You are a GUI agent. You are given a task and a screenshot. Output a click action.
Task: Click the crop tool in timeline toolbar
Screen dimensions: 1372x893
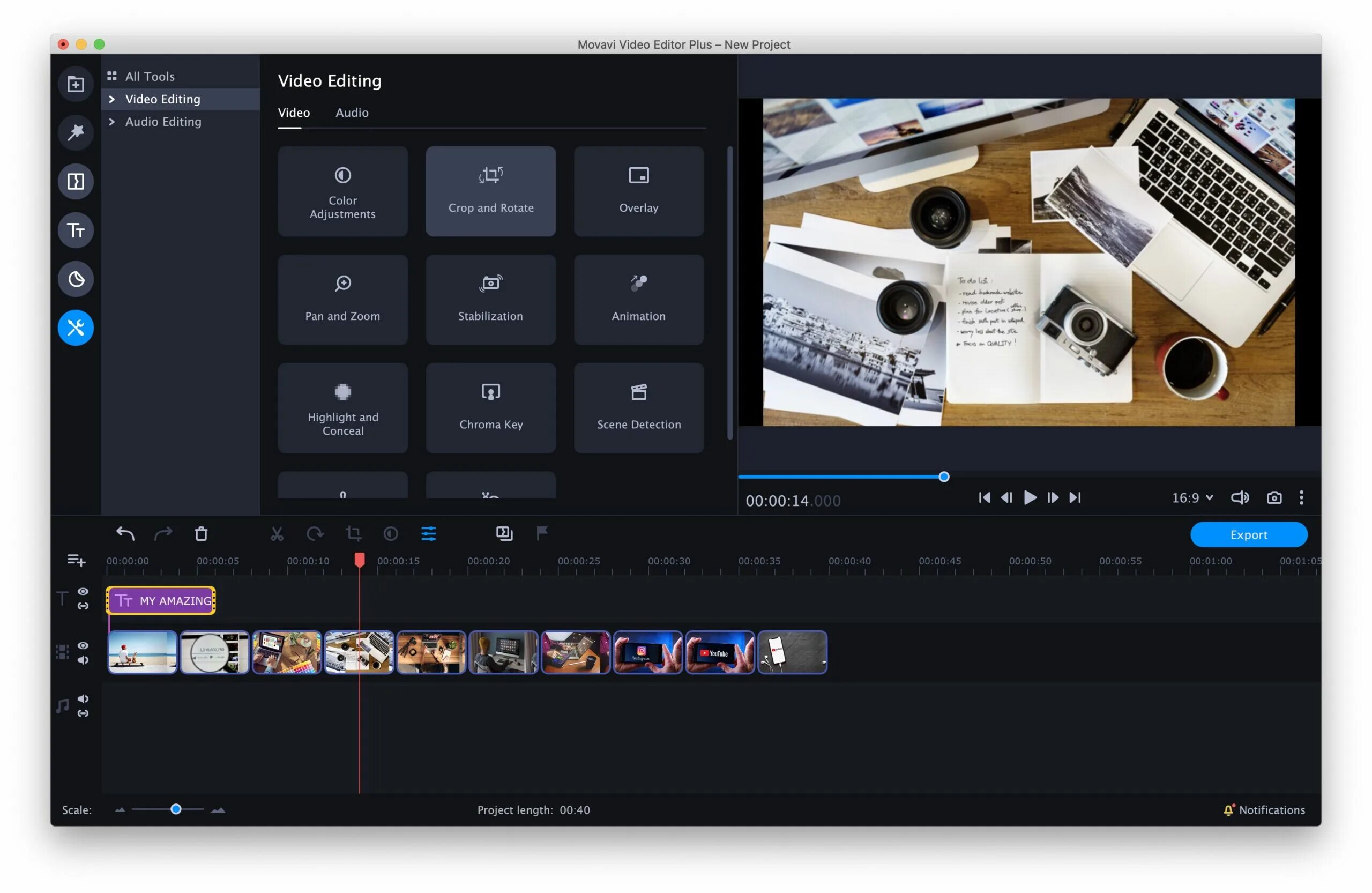pyautogui.click(x=353, y=534)
